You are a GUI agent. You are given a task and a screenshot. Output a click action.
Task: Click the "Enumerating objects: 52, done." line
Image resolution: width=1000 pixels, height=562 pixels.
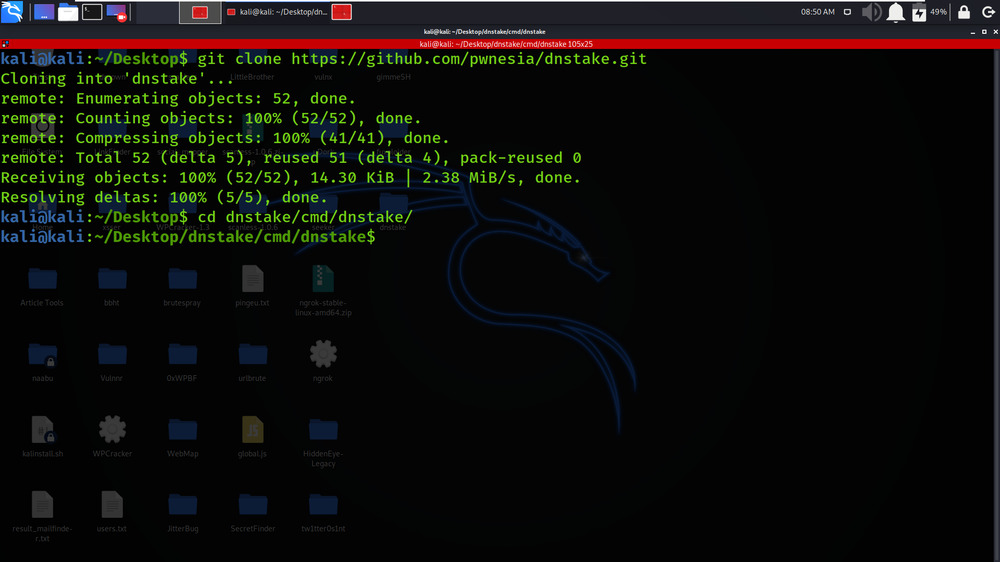click(x=178, y=98)
